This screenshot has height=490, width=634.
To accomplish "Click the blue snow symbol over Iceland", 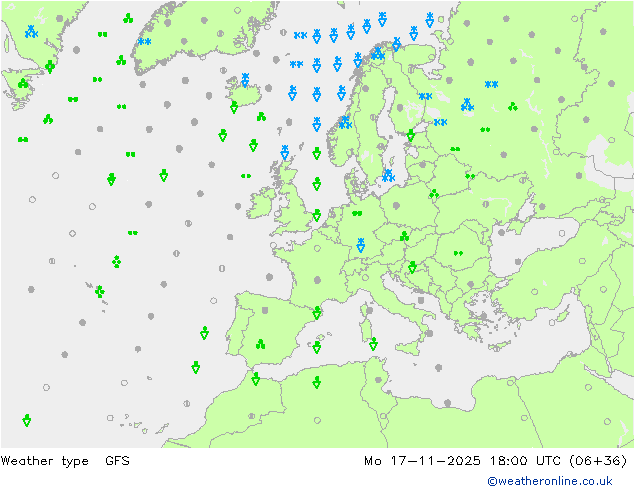I will click(x=245, y=80).
